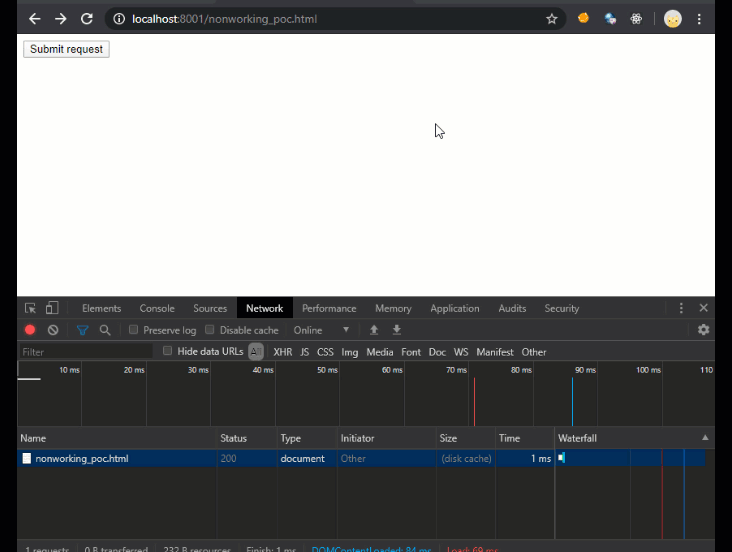Image resolution: width=732 pixels, height=552 pixels.
Task: Sort by the Time column header
Action: pos(525,438)
